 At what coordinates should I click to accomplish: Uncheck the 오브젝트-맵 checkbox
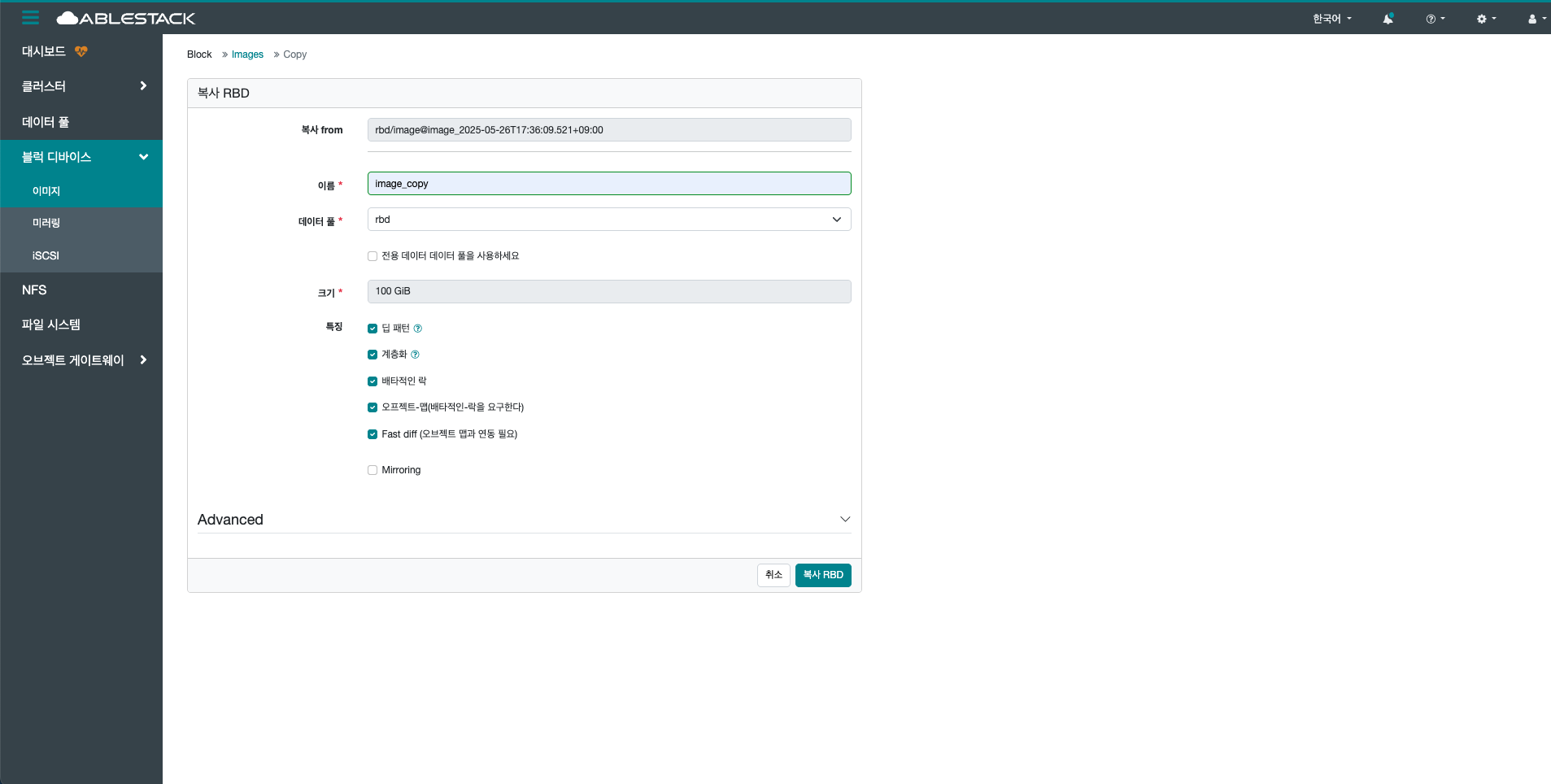click(373, 407)
